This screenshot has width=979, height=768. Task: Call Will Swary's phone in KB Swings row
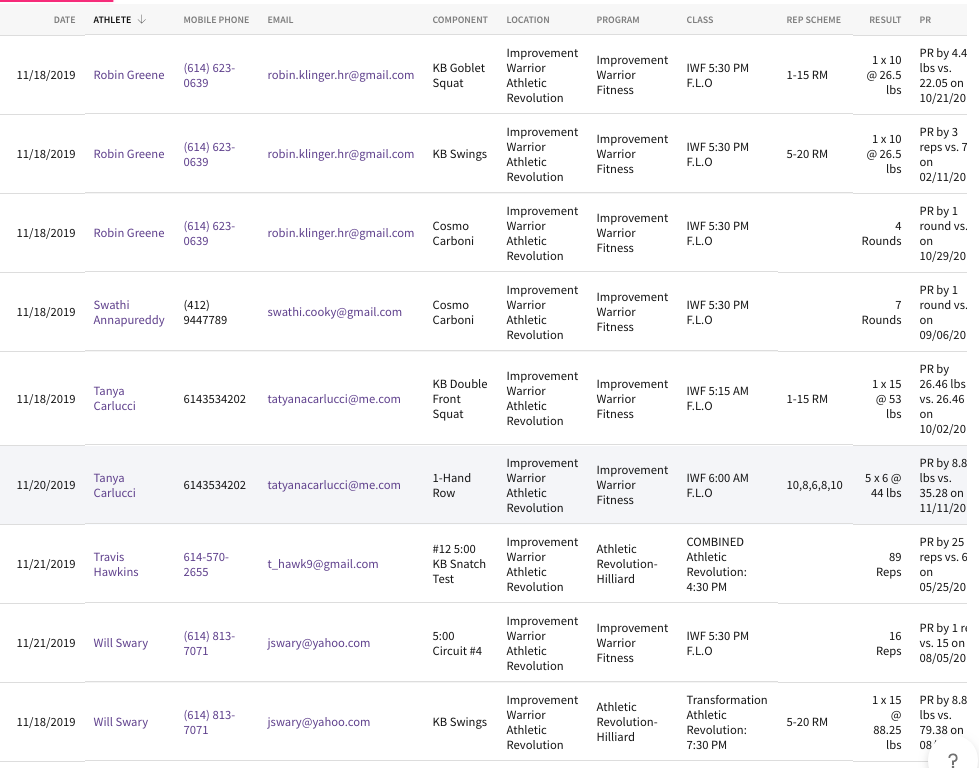(209, 722)
